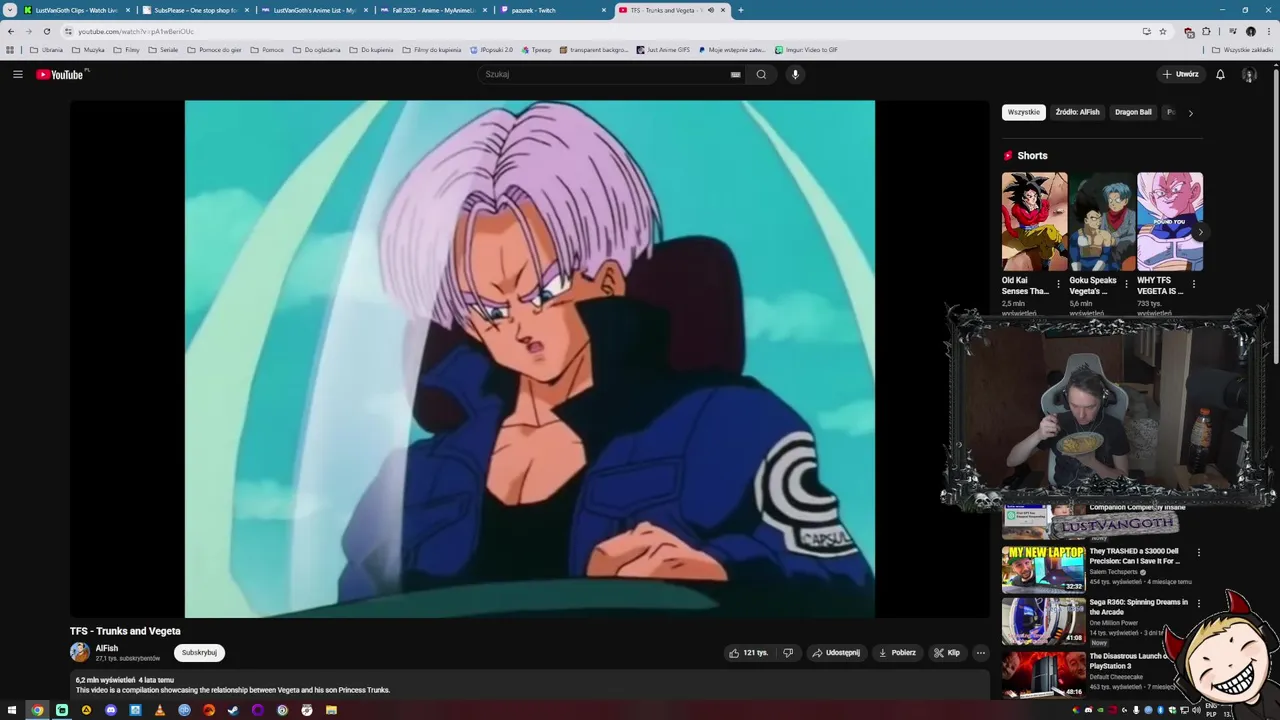
Task: Open the media controls icon in Chrome toolbar
Action: click(x=1233, y=31)
